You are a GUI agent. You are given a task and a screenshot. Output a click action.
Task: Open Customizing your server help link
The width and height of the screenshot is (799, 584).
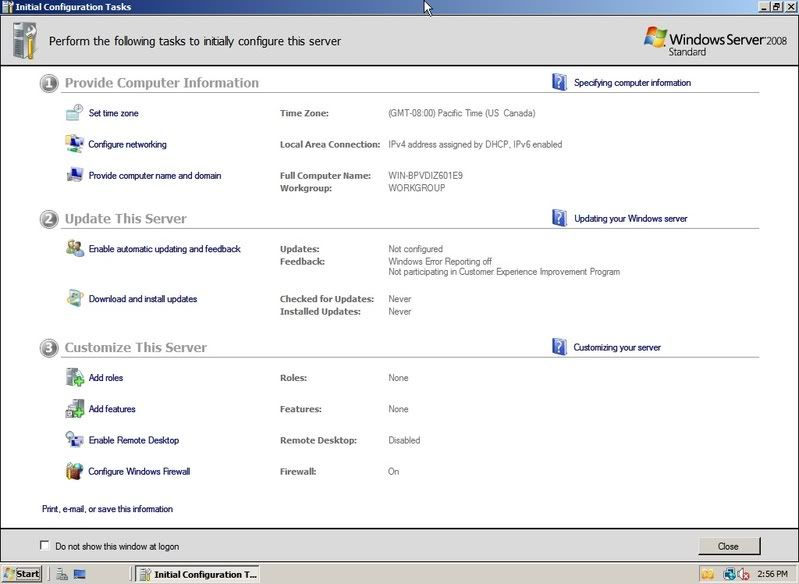(617, 348)
